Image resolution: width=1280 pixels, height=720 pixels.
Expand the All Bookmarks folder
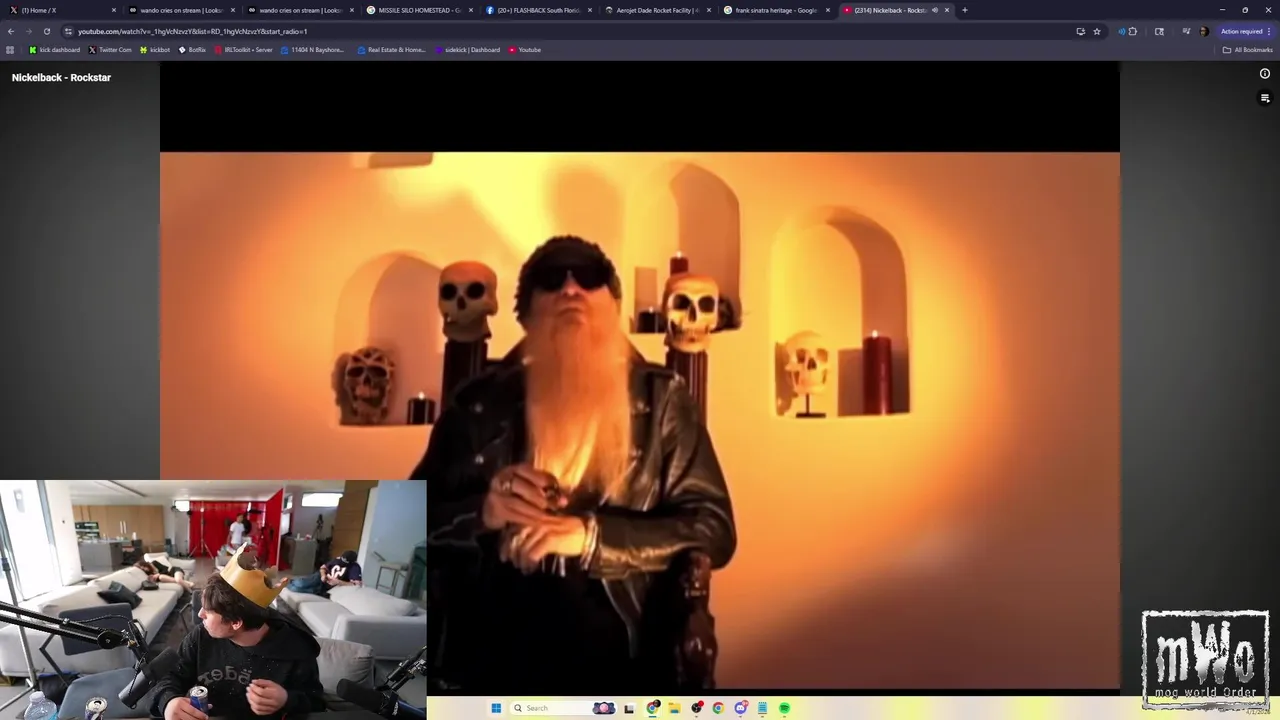(1247, 50)
